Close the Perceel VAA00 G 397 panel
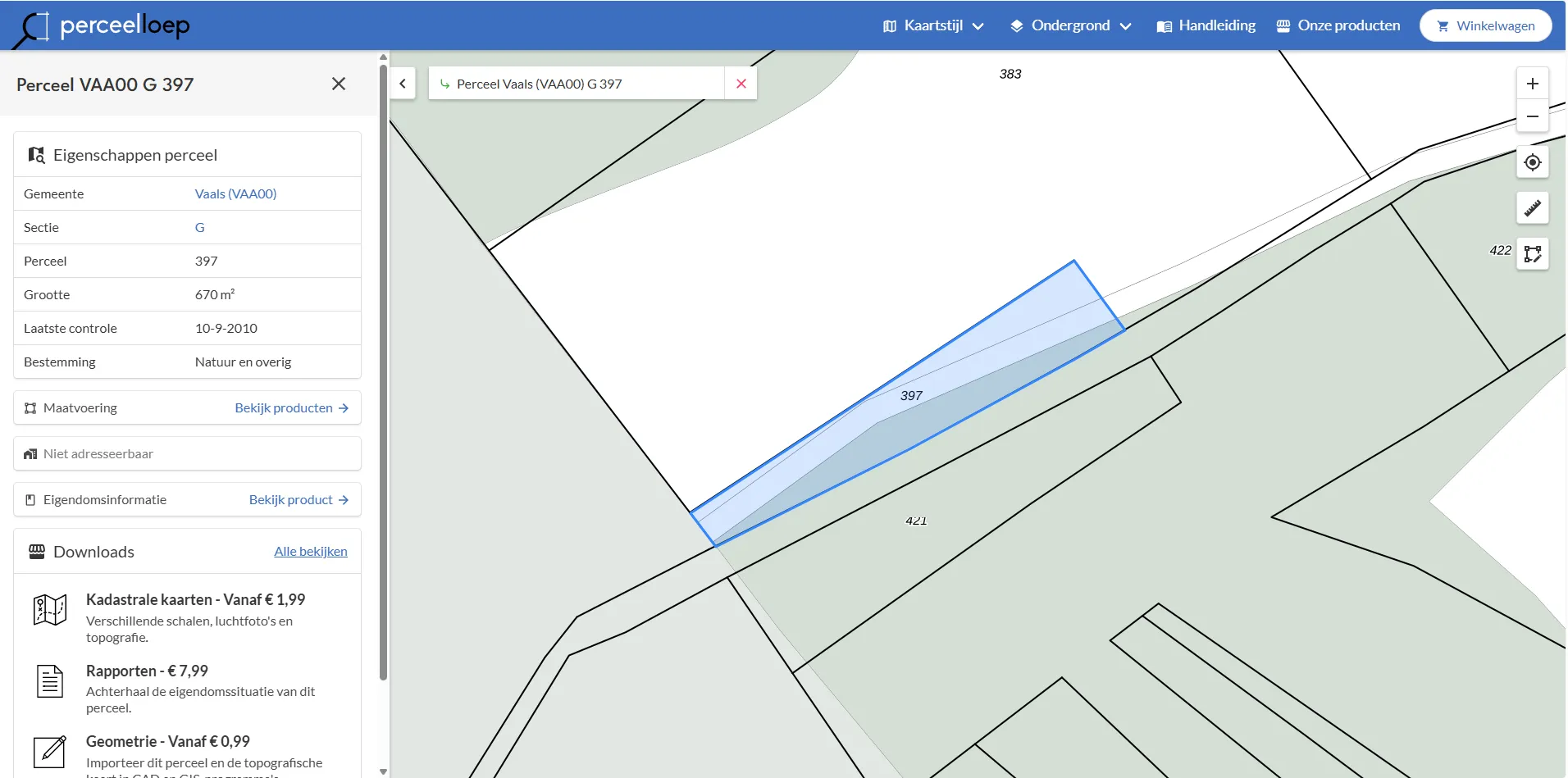The image size is (1568, 778). coord(339,84)
